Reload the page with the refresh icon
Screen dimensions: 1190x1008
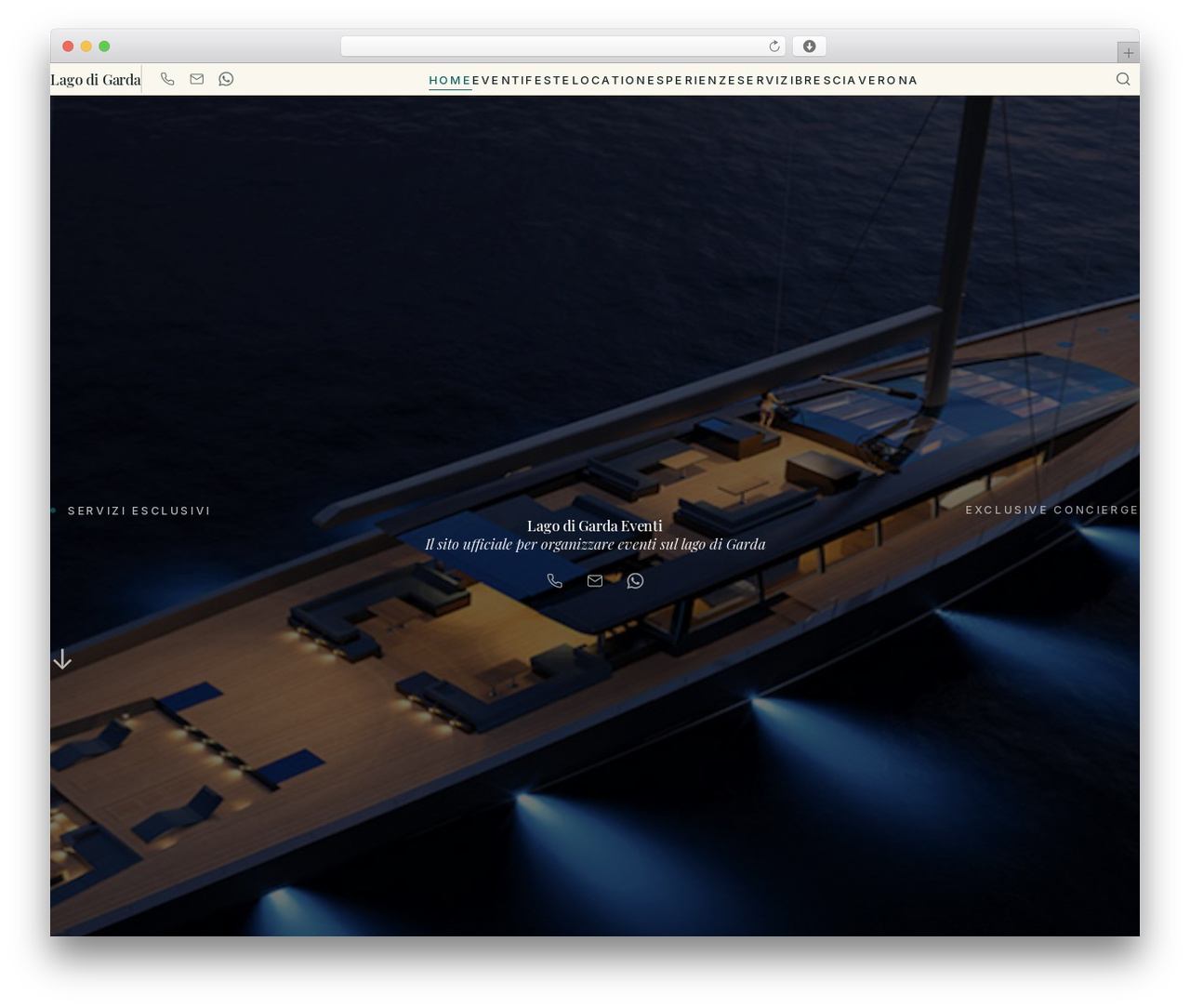point(774,46)
